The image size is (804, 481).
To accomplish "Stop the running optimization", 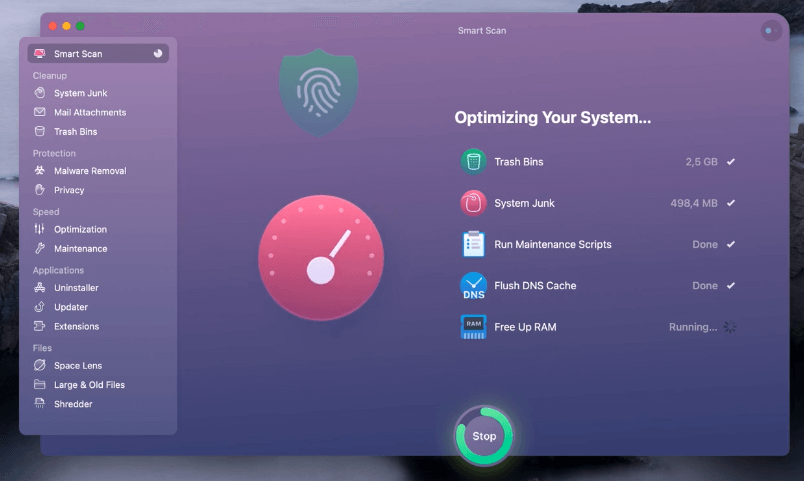I will tap(484, 436).
